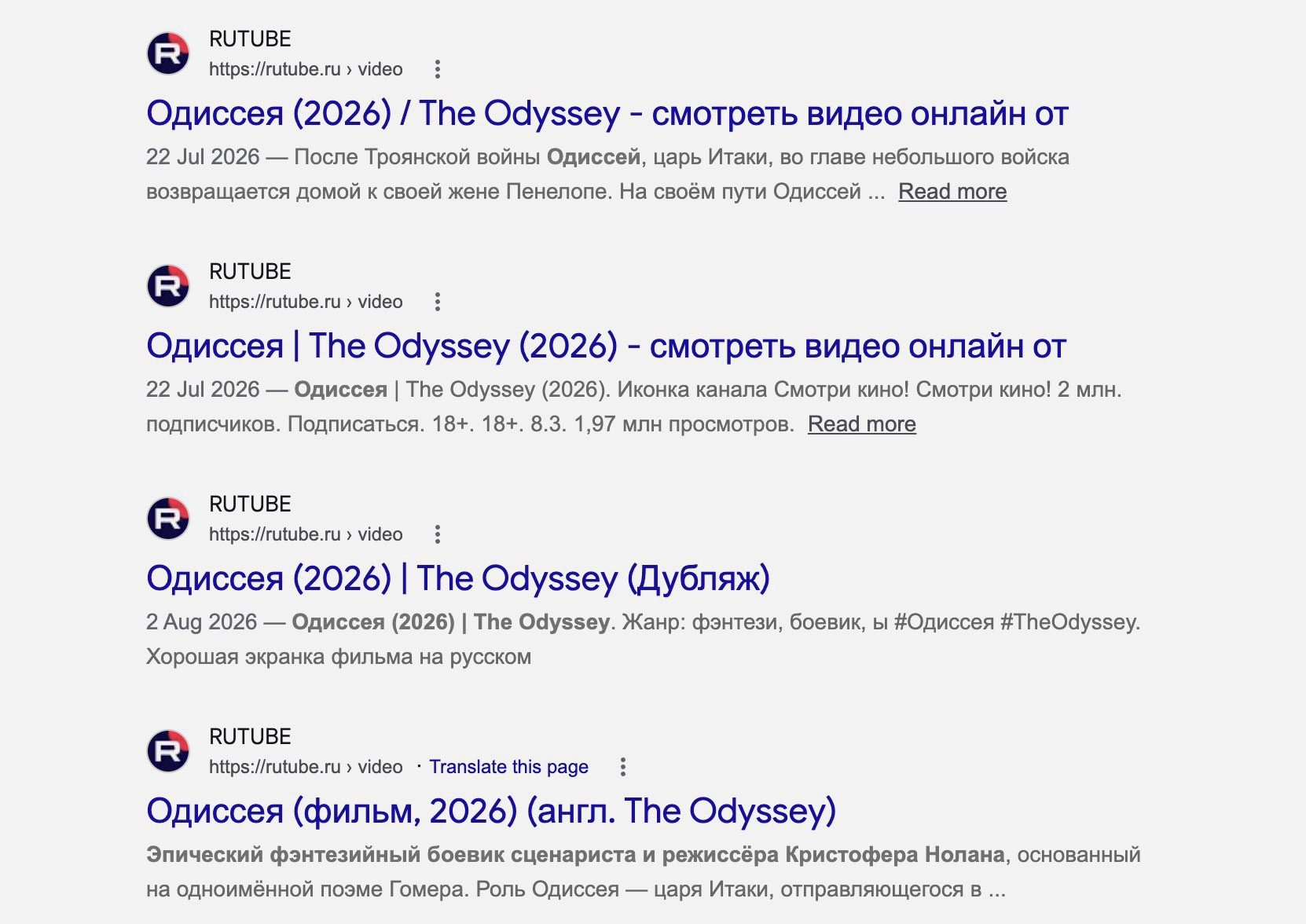1306x924 pixels.
Task: Click rutube.ru URL breadcrumb of second result
Action: [x=306, y=302]
